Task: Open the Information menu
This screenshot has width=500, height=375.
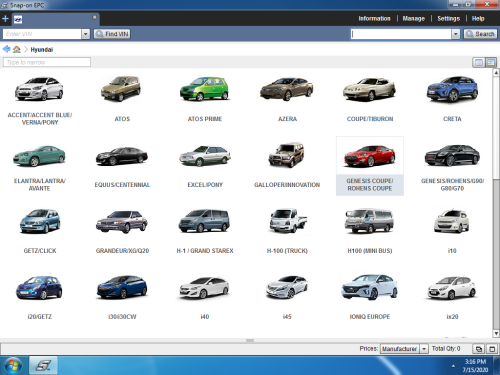Action: (x=374, y=19)
